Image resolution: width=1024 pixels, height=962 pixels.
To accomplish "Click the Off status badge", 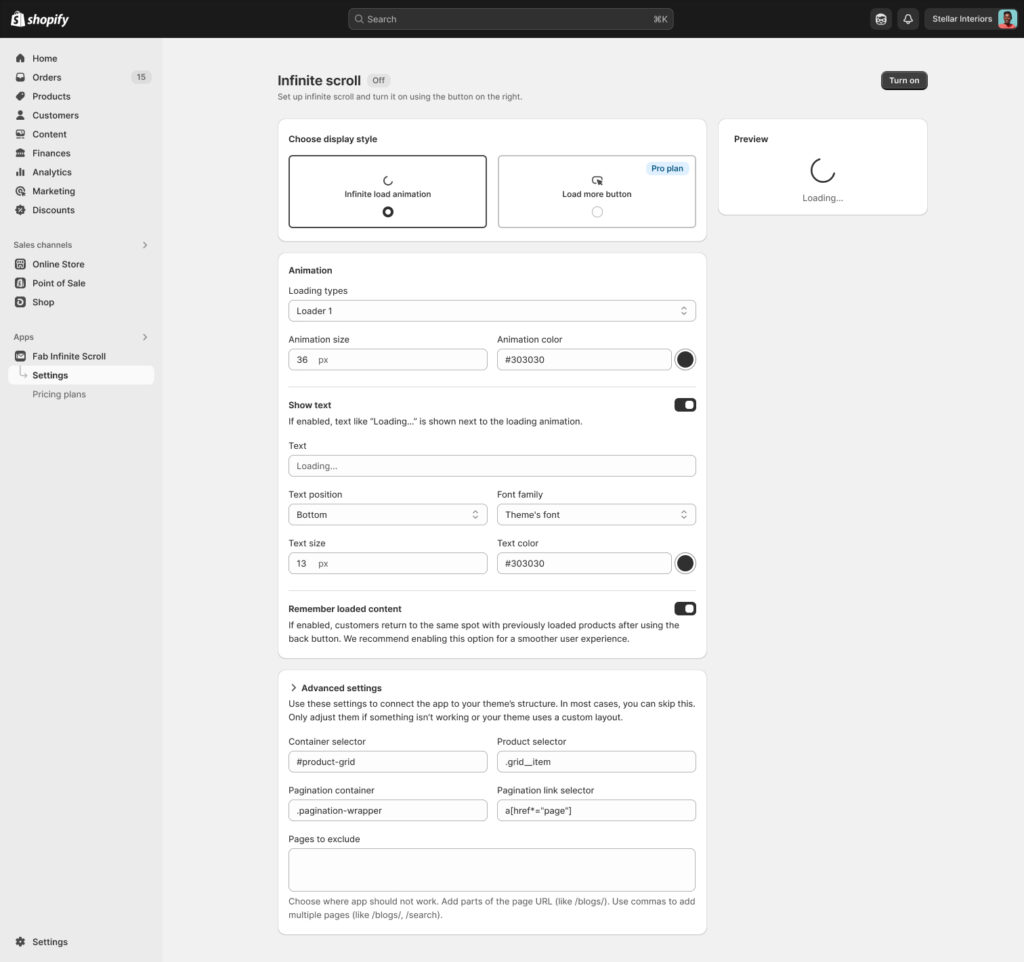I will pyautogui.click(x=379, y=80).
